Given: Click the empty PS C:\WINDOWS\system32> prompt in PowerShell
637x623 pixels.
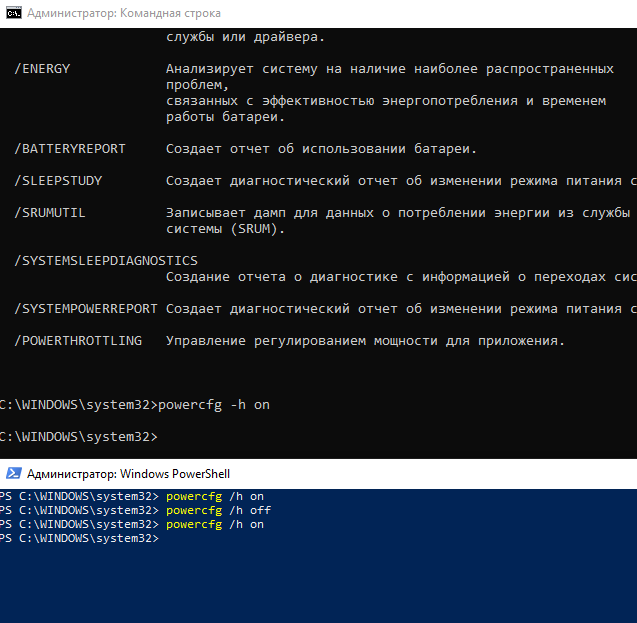Looking at the screenshot, I should (80, 539).
